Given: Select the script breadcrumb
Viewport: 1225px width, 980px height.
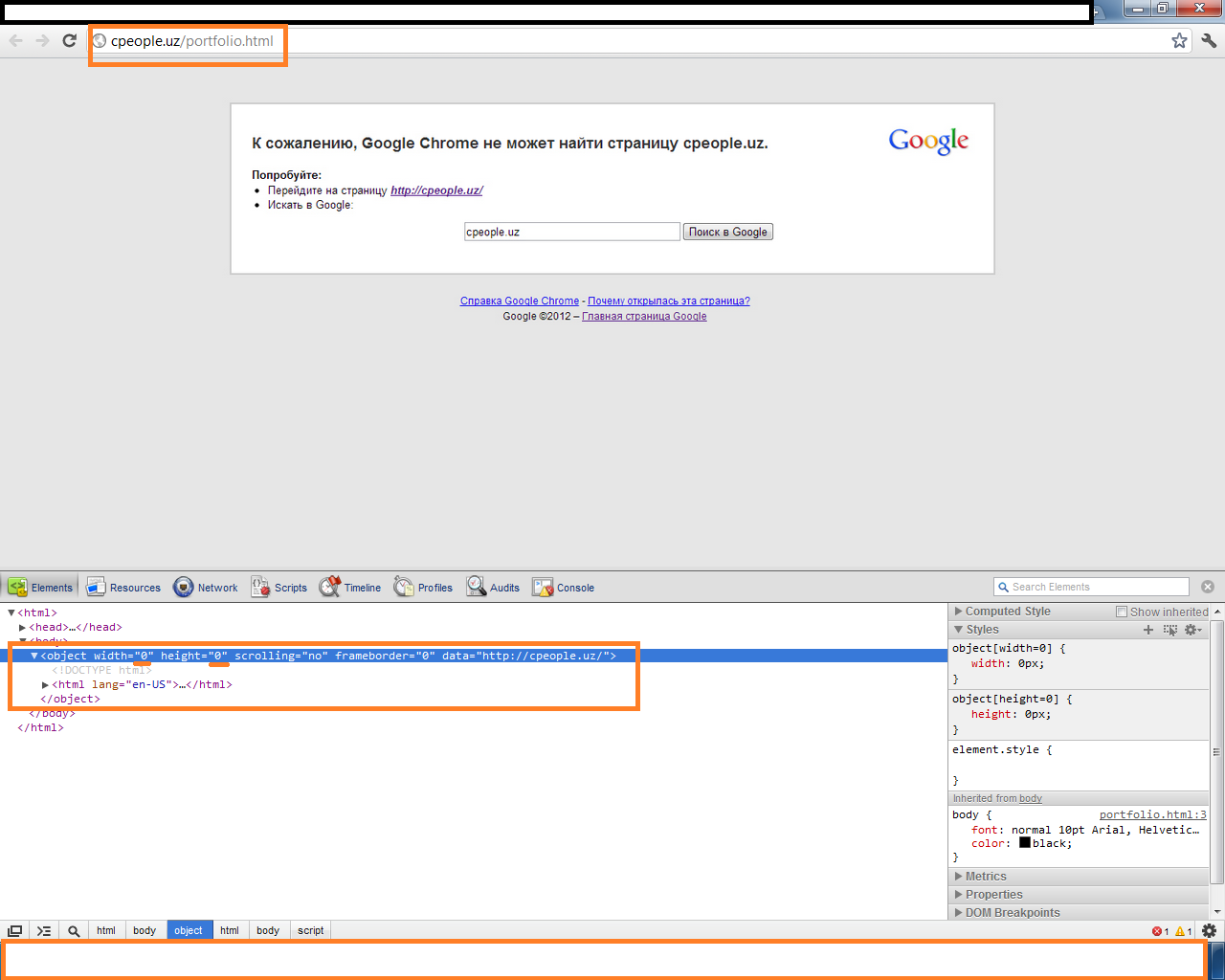Looking at the screenshot, I should tap(311, 930).
